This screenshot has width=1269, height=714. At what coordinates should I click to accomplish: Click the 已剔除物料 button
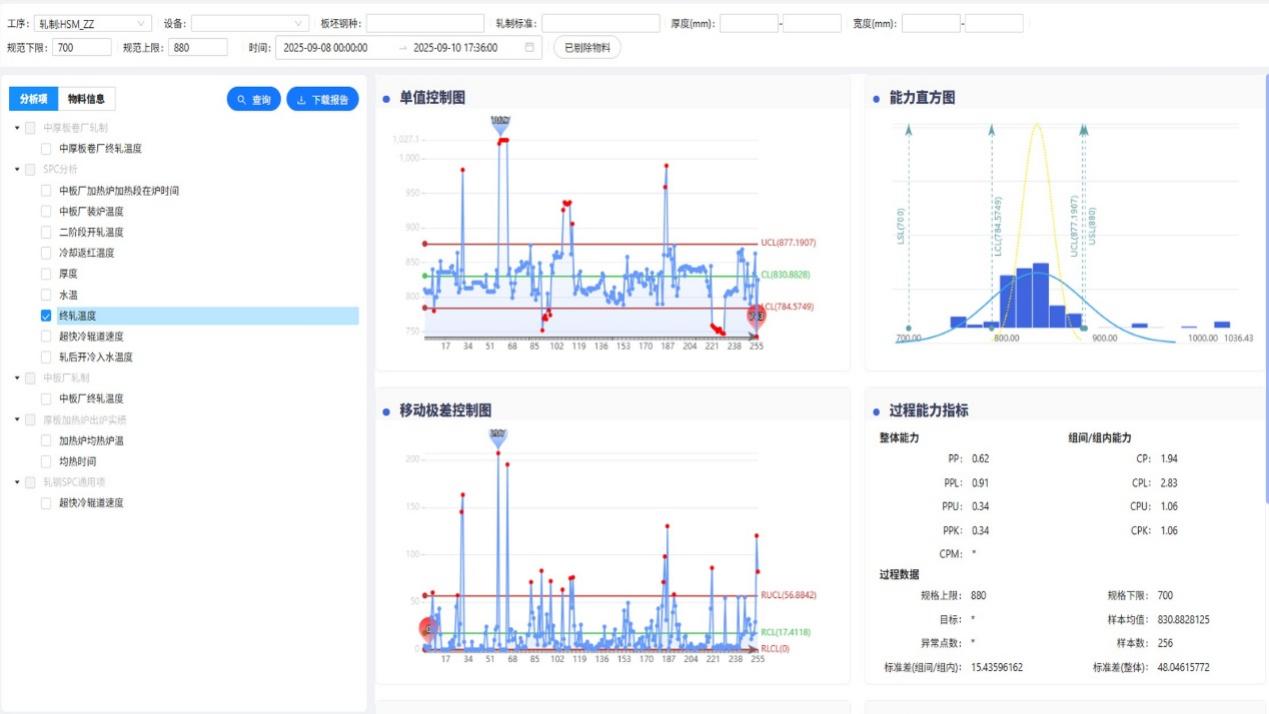coord(587,47)
